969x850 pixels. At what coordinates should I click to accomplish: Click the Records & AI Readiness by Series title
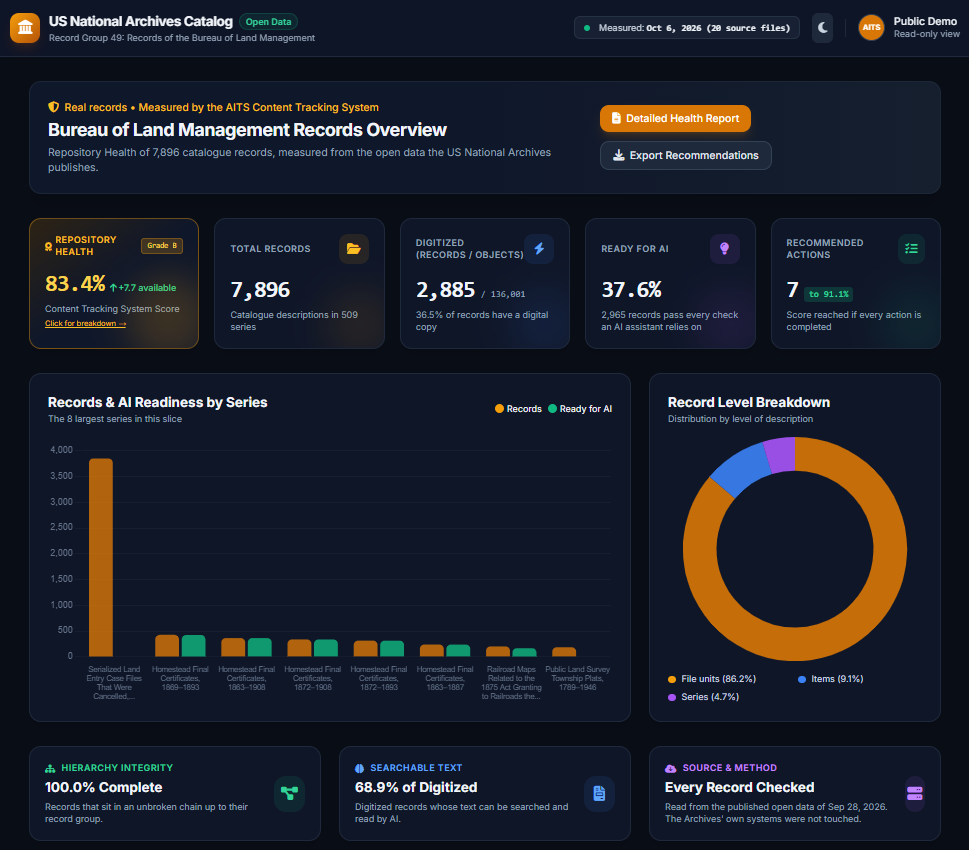tap(158, 402)
